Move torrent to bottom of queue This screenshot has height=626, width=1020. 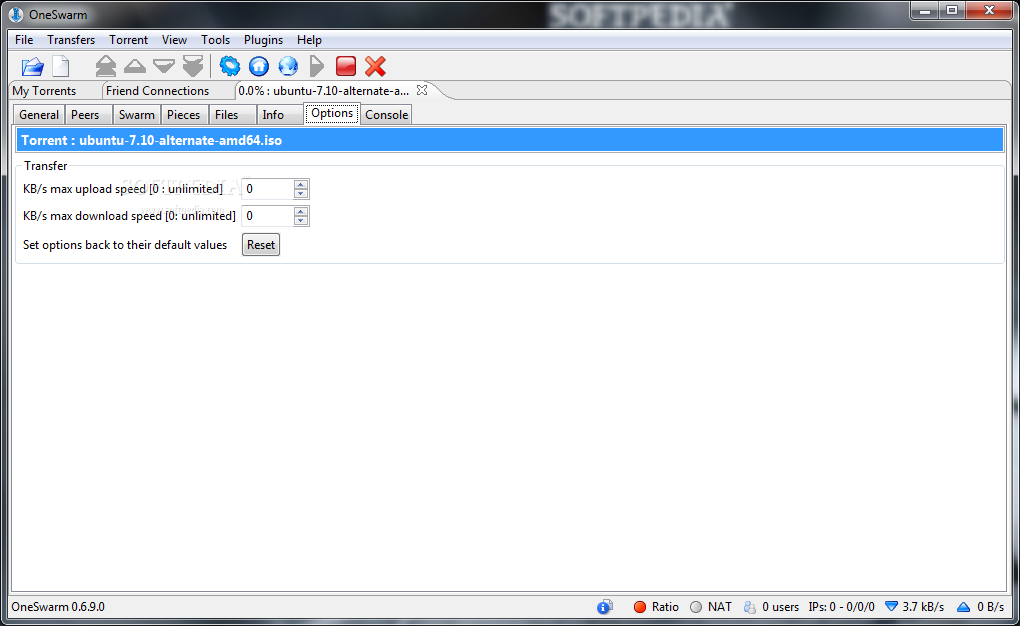point(193,66)
